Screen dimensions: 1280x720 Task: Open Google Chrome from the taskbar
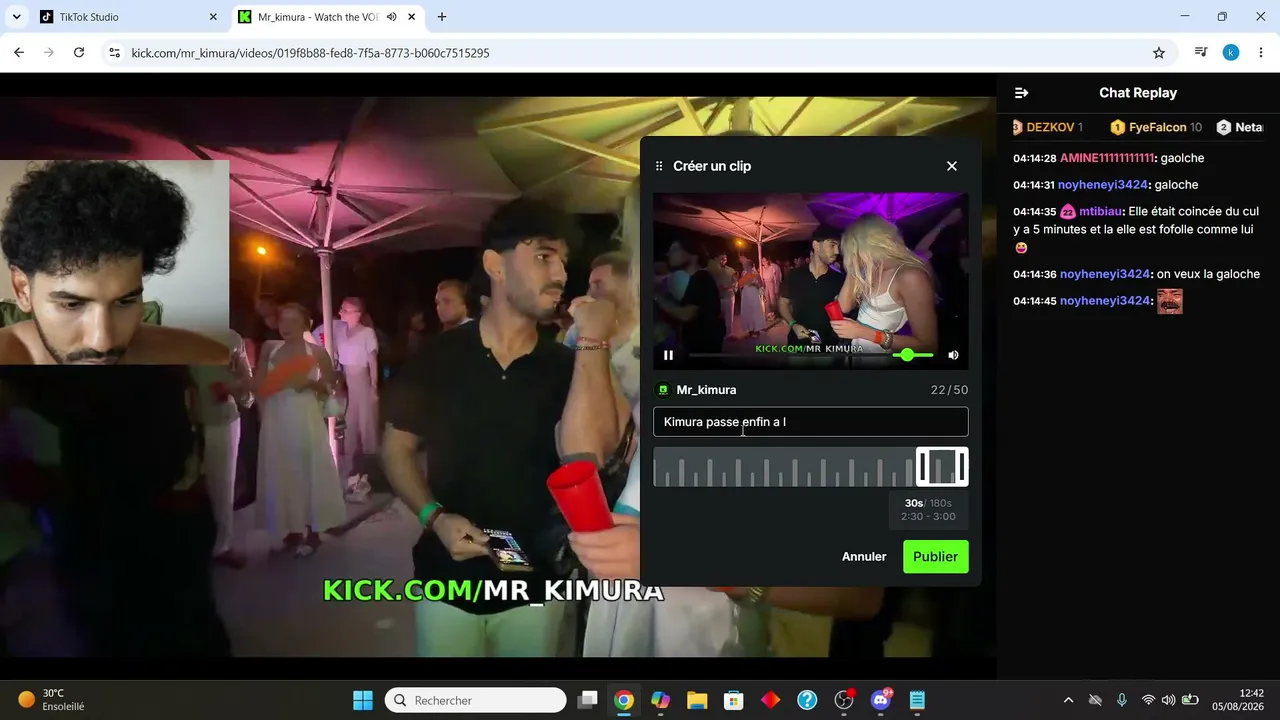(x=624, y=700)
